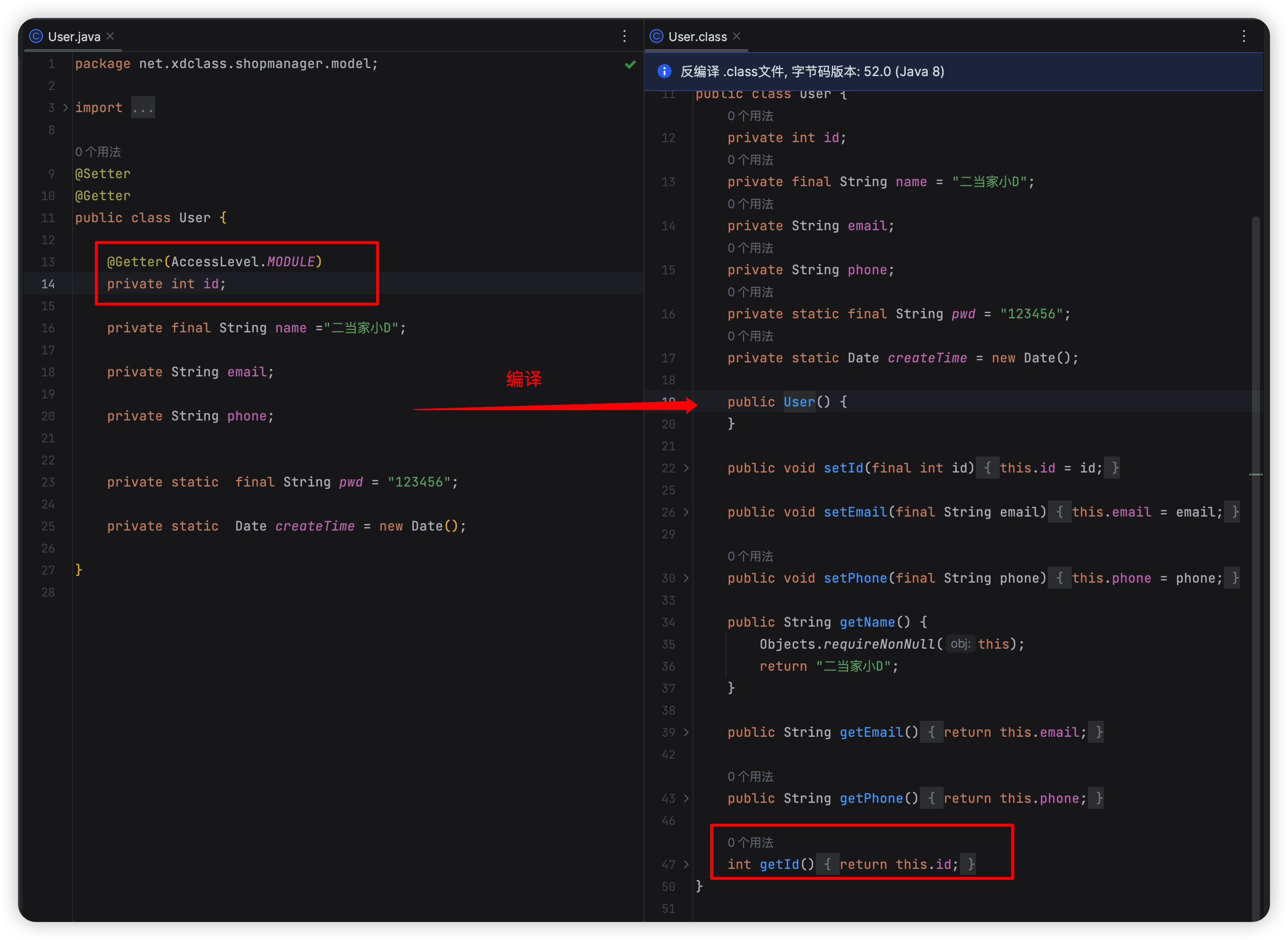This screenshot has width=1288, height=940.
Task: Open left editor pane options menu
Action: click(624, 37)
